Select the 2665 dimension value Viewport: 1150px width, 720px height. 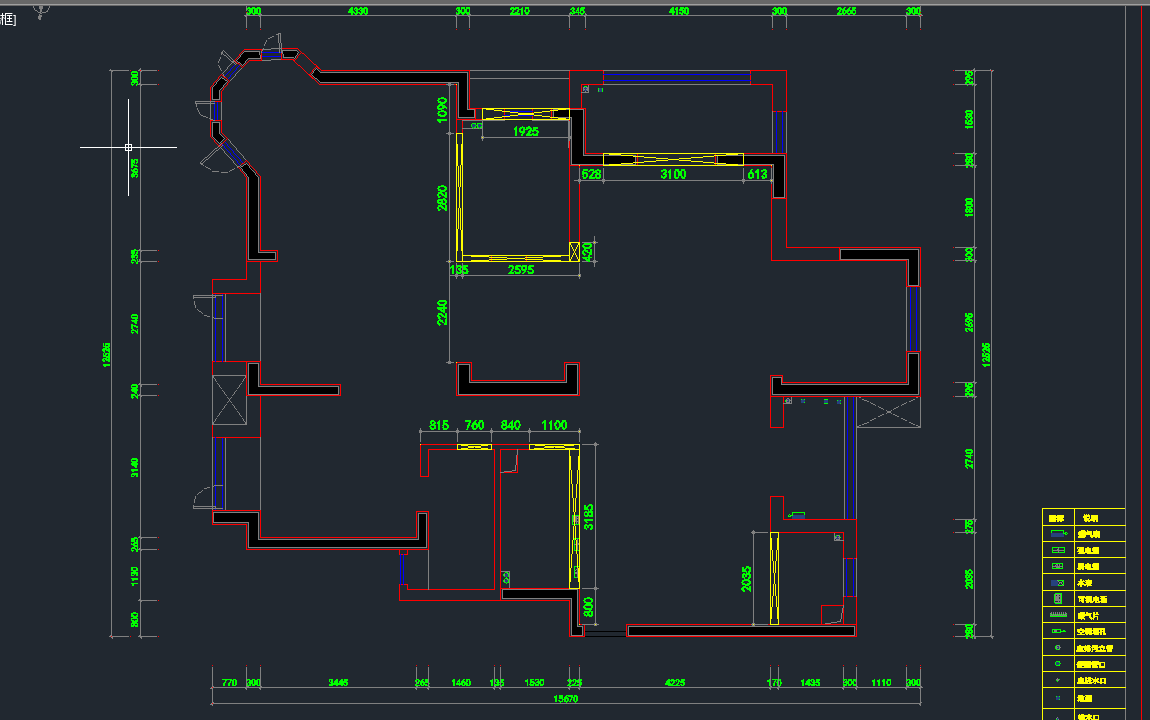(846, 11)
